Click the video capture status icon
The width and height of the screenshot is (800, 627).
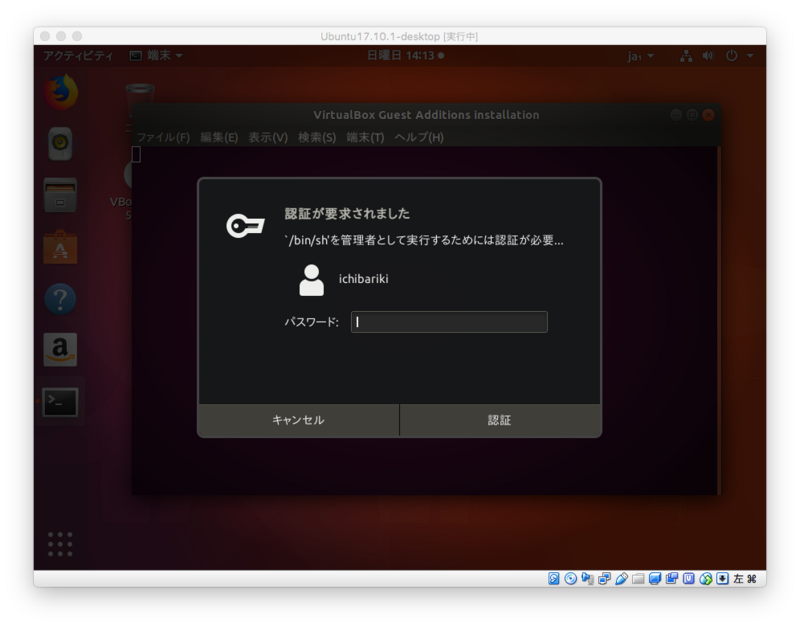pos(671,579)
